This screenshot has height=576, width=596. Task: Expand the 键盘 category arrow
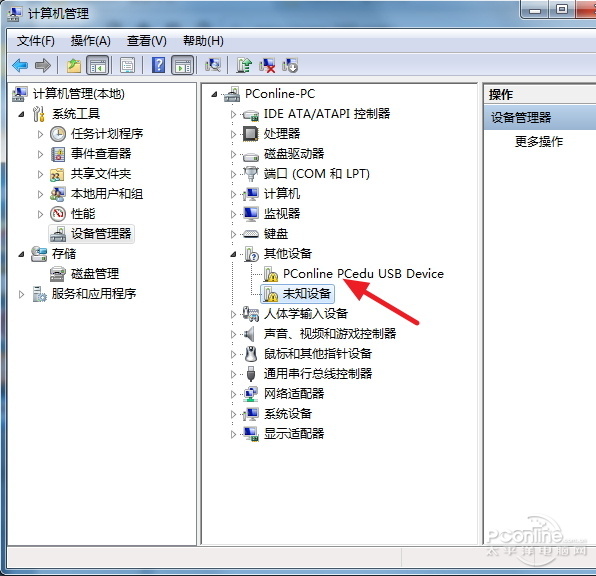233,234
